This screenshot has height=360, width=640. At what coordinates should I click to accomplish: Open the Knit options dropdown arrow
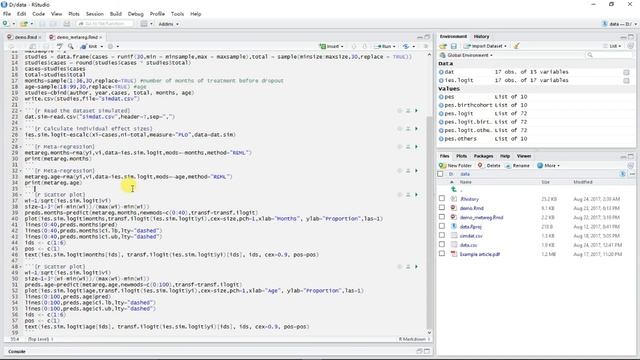coord(102,47)
